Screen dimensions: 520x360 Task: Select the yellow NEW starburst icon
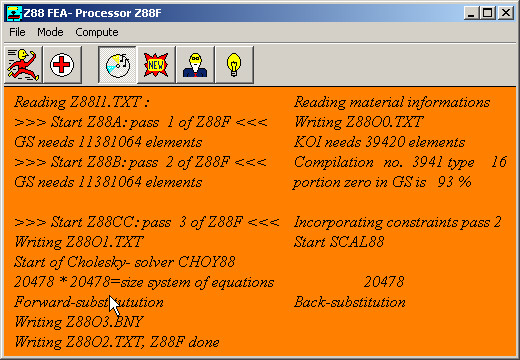(156, 65)
